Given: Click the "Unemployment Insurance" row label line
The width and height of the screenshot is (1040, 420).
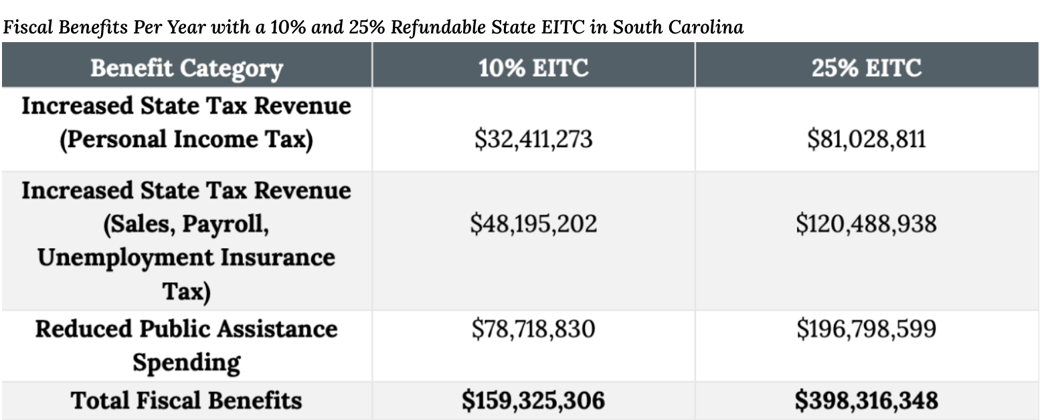Looking at the screenshot, I should click(186, 257).
